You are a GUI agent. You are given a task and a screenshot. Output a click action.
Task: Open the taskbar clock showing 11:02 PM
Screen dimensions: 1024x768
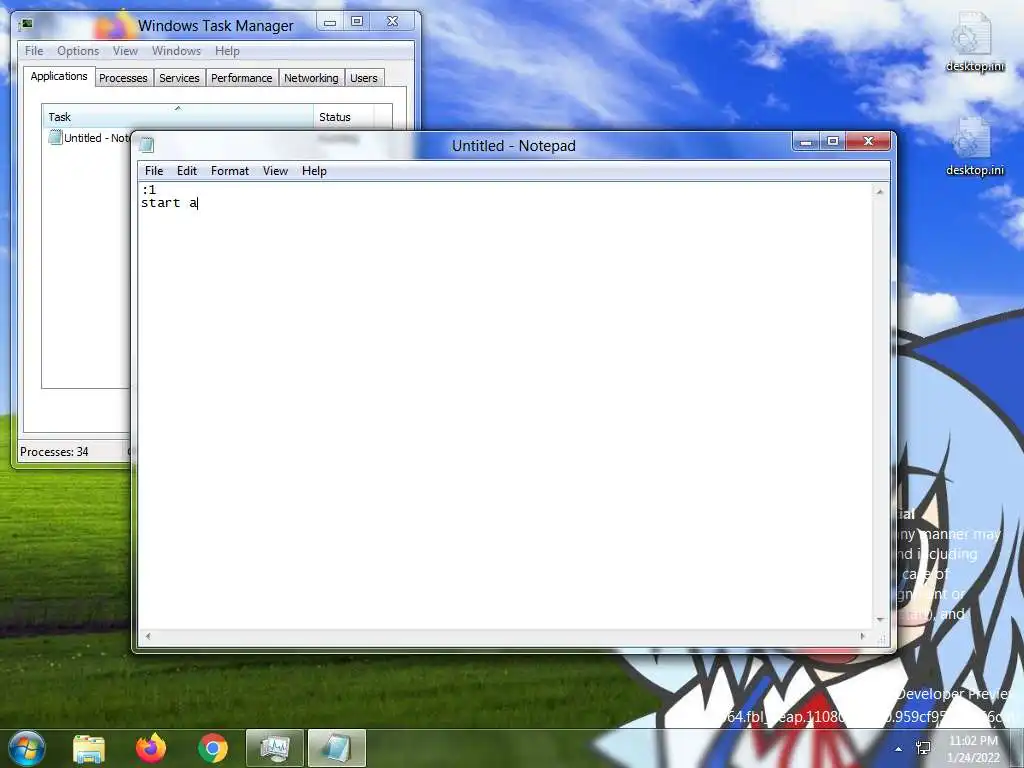pyautogui.click(x=973, y=749)
